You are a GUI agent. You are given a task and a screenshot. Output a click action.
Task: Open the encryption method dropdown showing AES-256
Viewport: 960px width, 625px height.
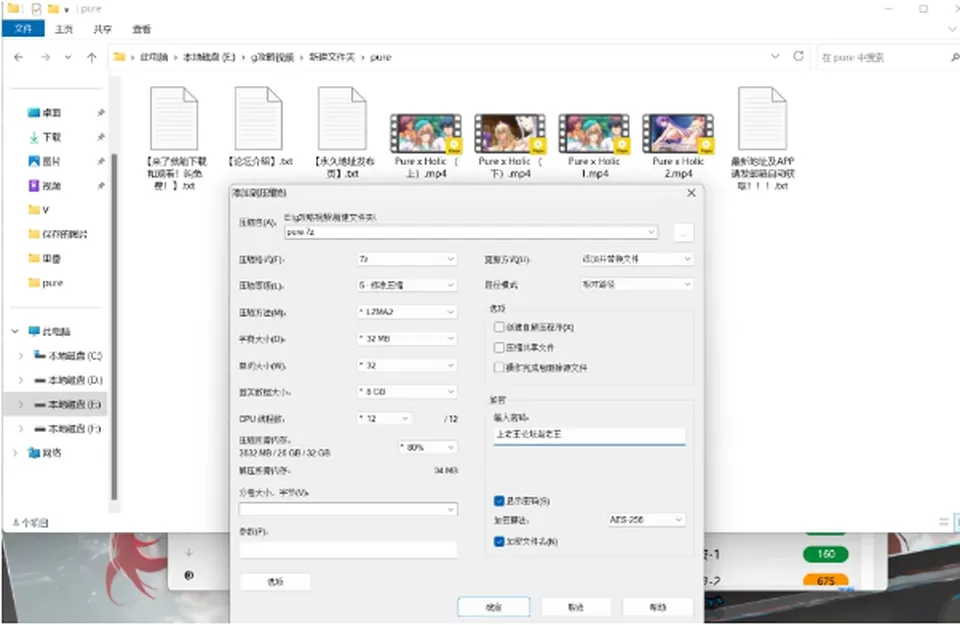[647, 520]
